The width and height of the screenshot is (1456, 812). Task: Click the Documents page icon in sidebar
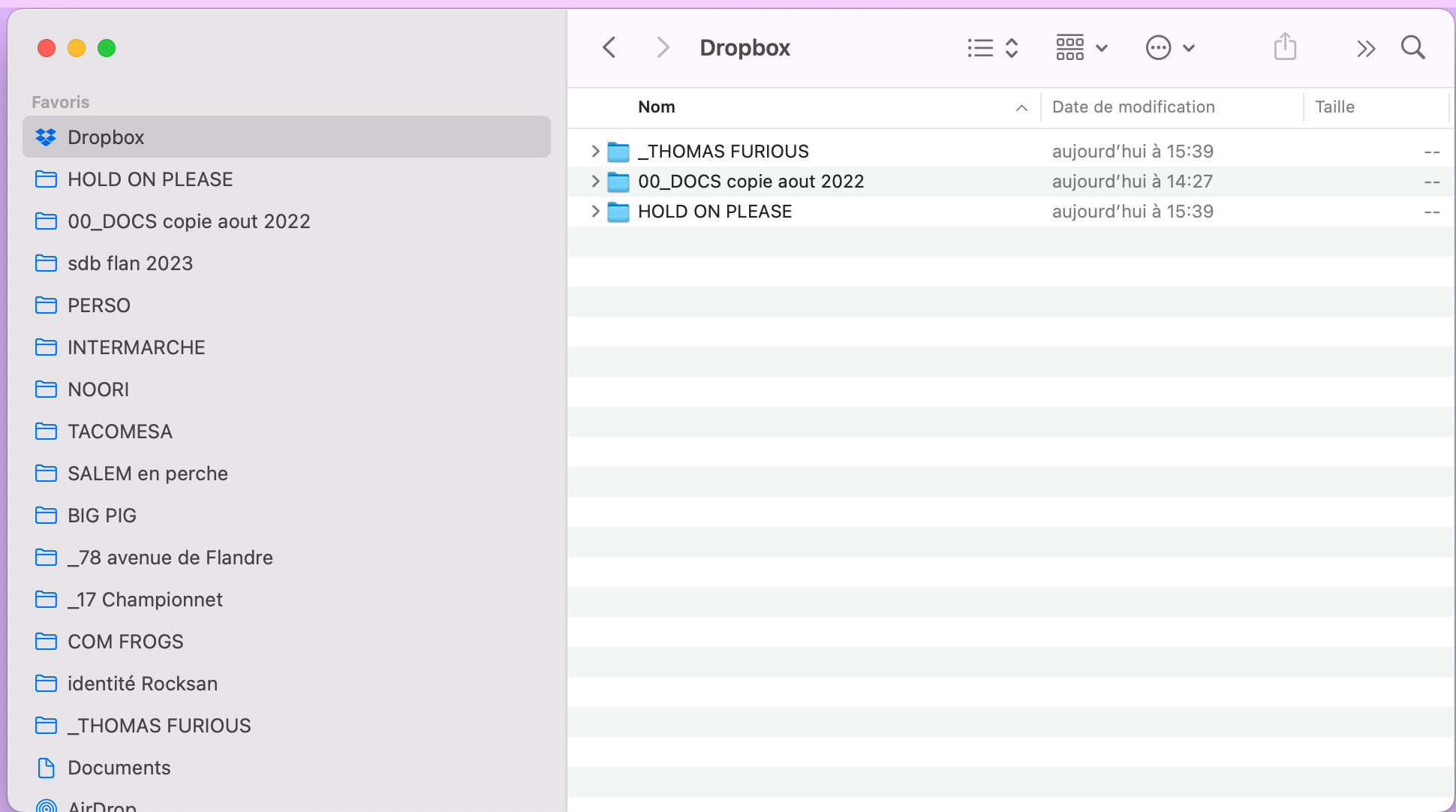(x=46, y=768)
